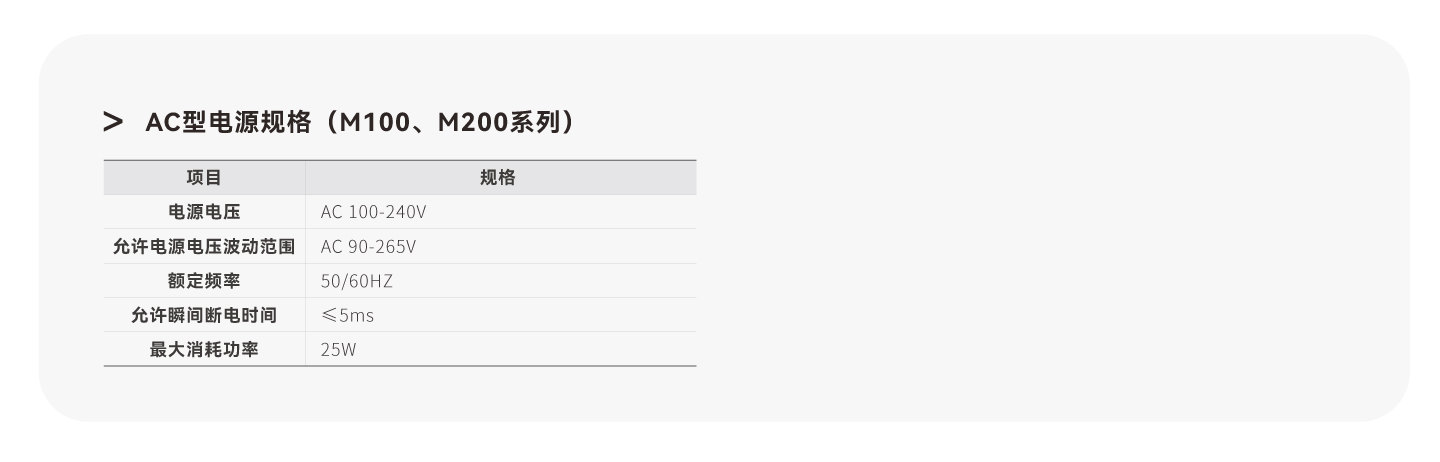Screen dimensions: 1440x462
Task: Select the 50/60HZ value cell
Action: coord(357,281)
